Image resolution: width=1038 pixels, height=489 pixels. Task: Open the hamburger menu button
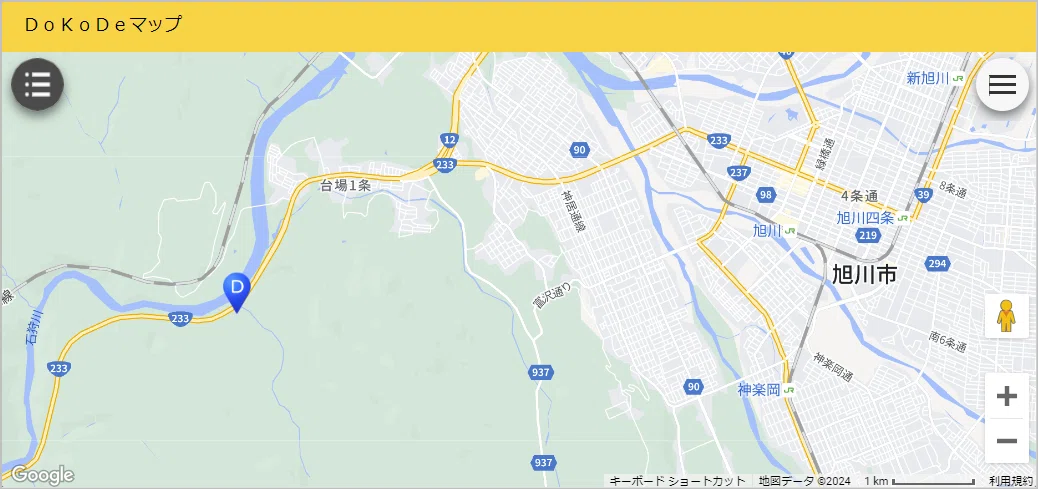click(x=1002, y=85)
